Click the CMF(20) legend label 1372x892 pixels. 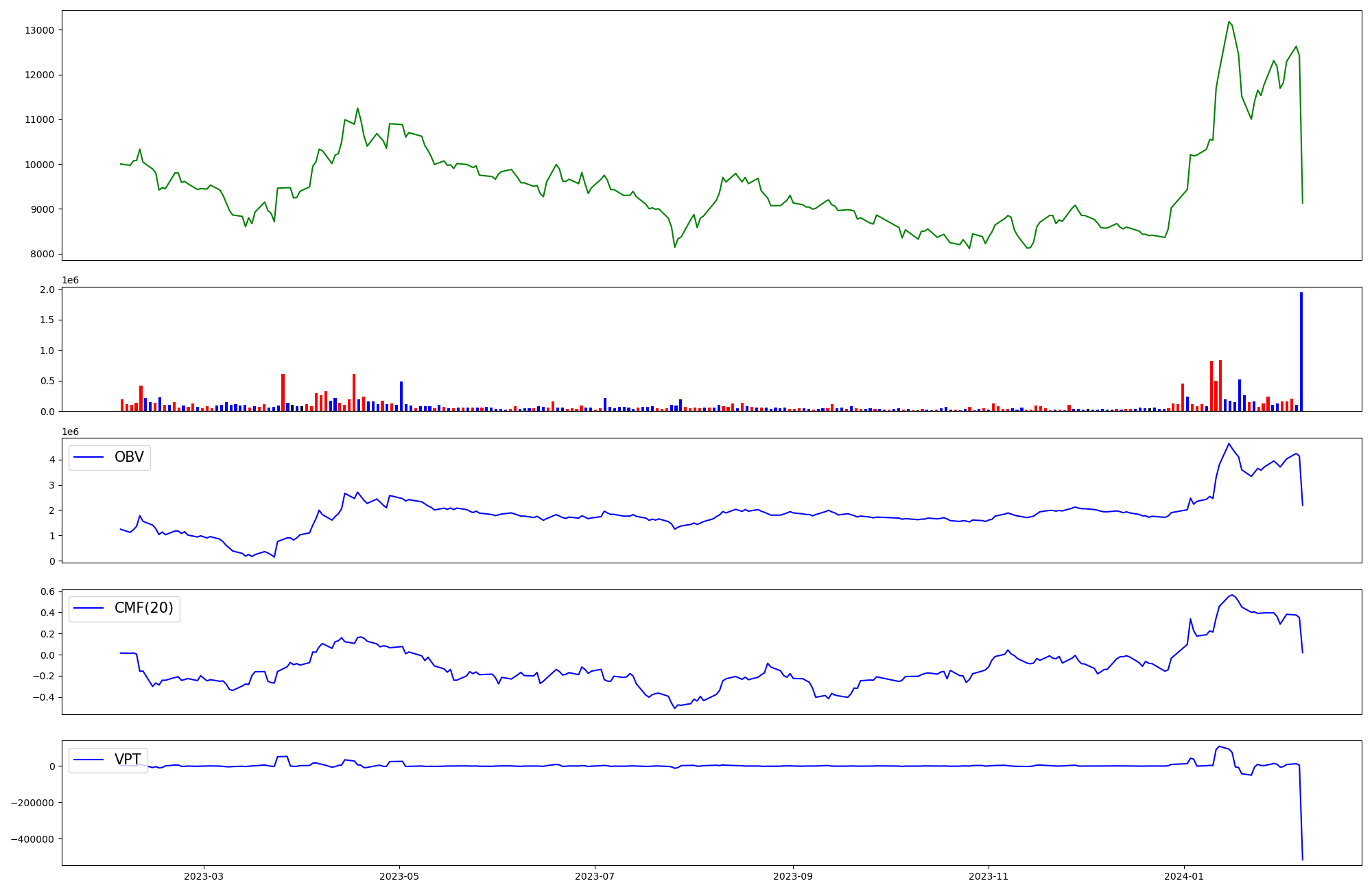(x=143, y=609)
